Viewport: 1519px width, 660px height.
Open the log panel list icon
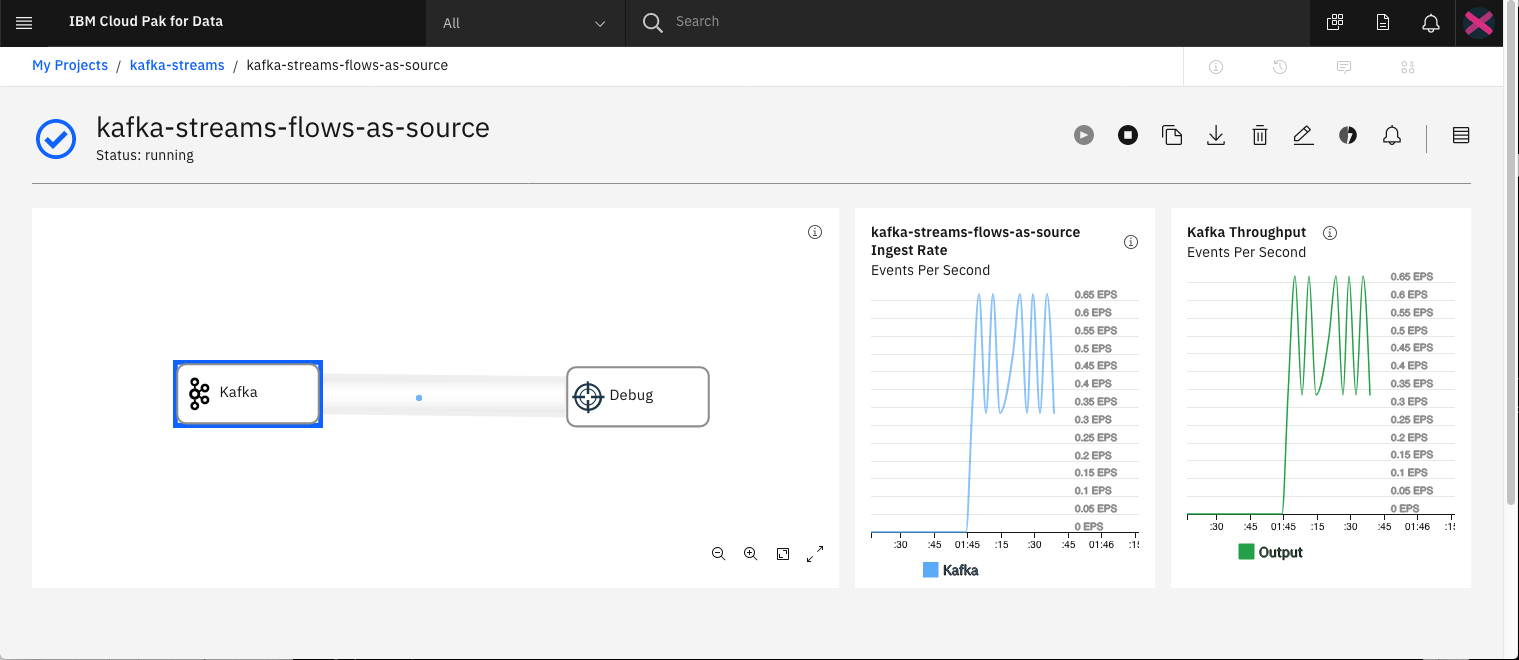coord(1461,135)
